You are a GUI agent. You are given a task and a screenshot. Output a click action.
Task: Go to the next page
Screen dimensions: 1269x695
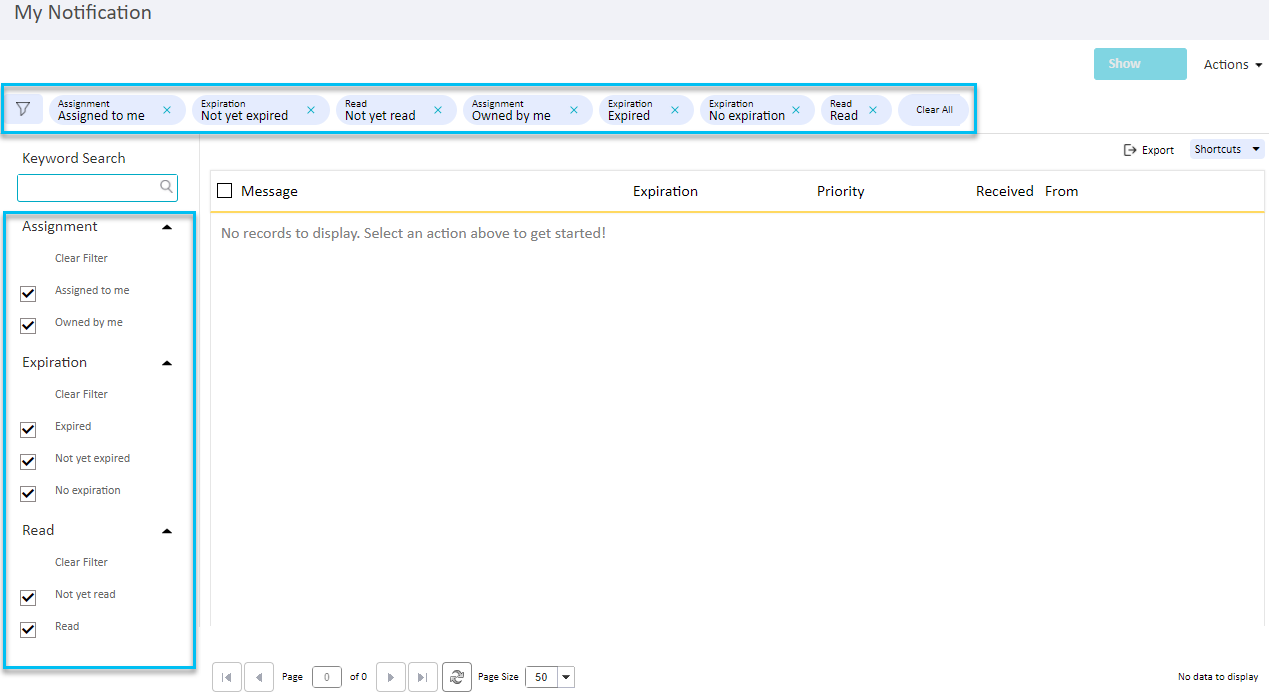(390, 677)
